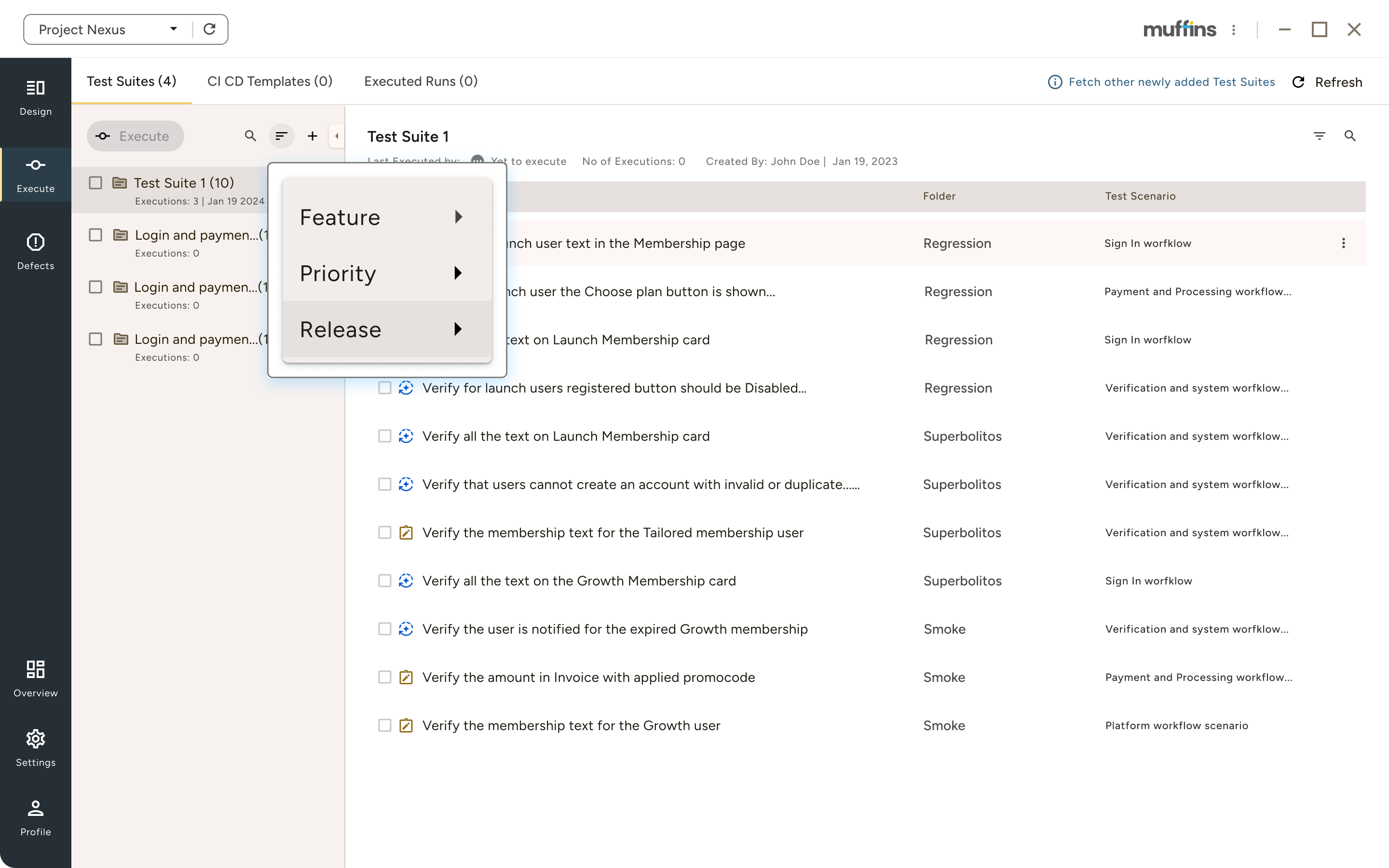Click the Refresh button
The width and height of the screenshot is (1389, 868).
pyautogui.click(x=1328, y=81)
